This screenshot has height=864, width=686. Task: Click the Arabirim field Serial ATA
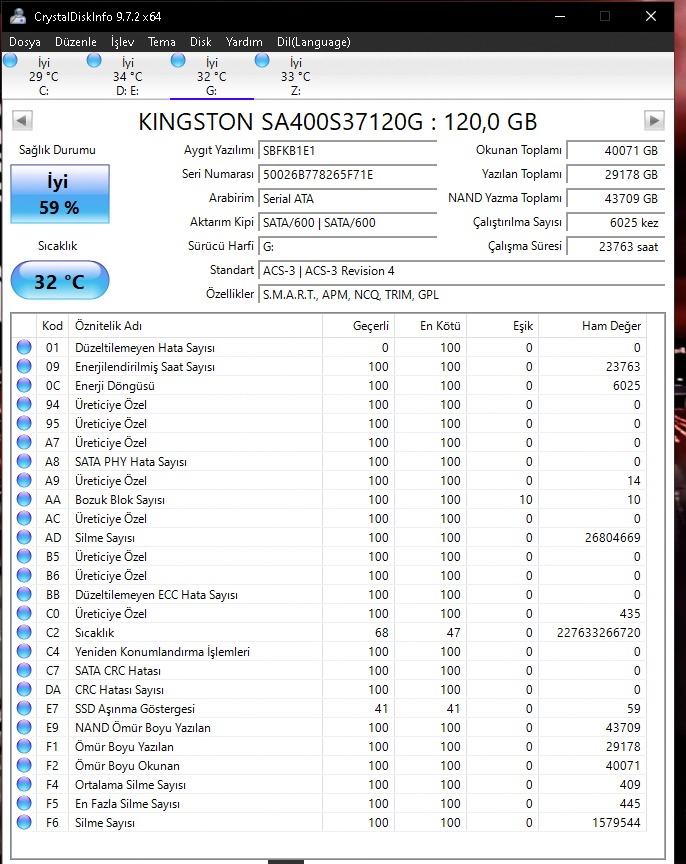tap(348, 198)
